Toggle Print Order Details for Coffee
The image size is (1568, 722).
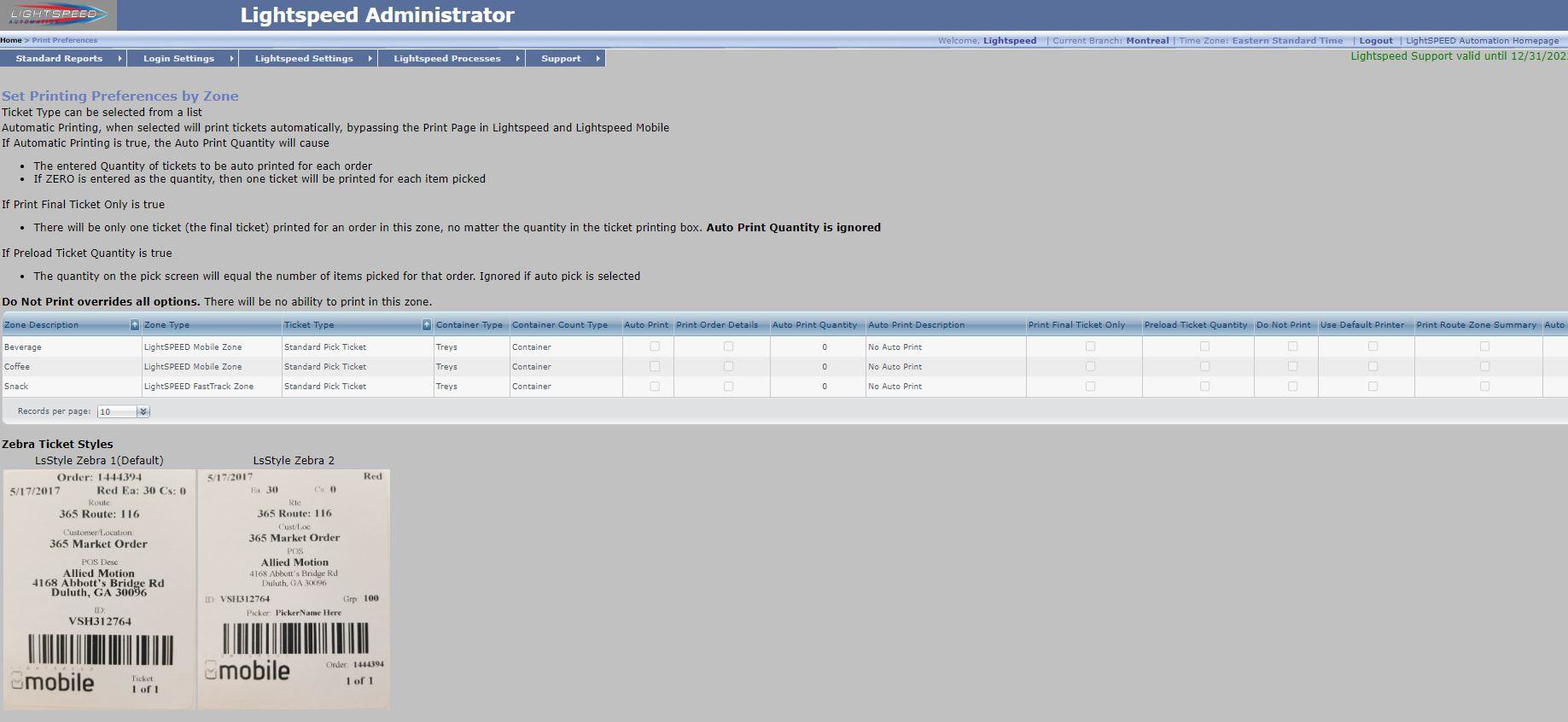pos(728,366)
